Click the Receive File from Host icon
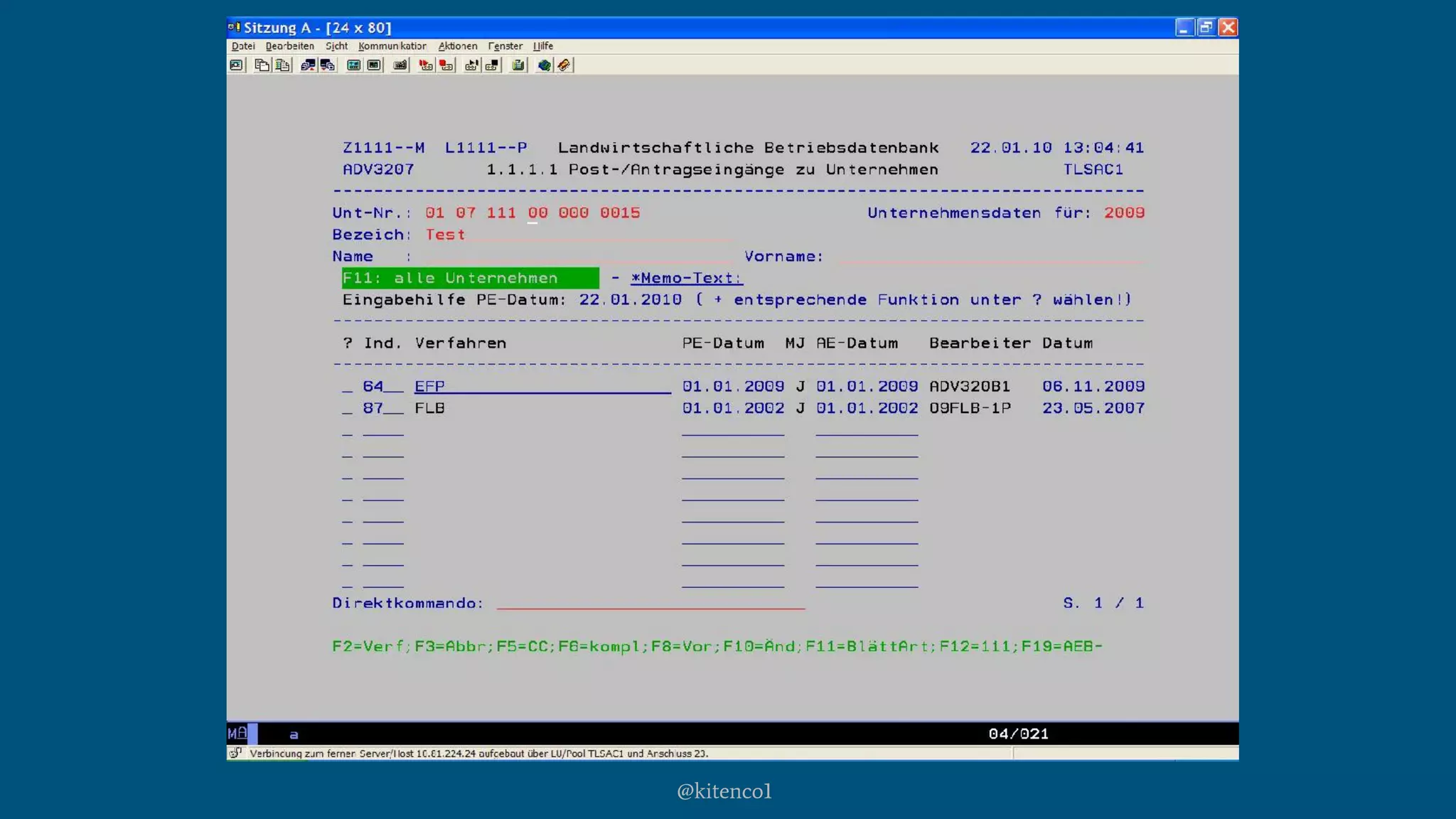 (x=327, y=65)
